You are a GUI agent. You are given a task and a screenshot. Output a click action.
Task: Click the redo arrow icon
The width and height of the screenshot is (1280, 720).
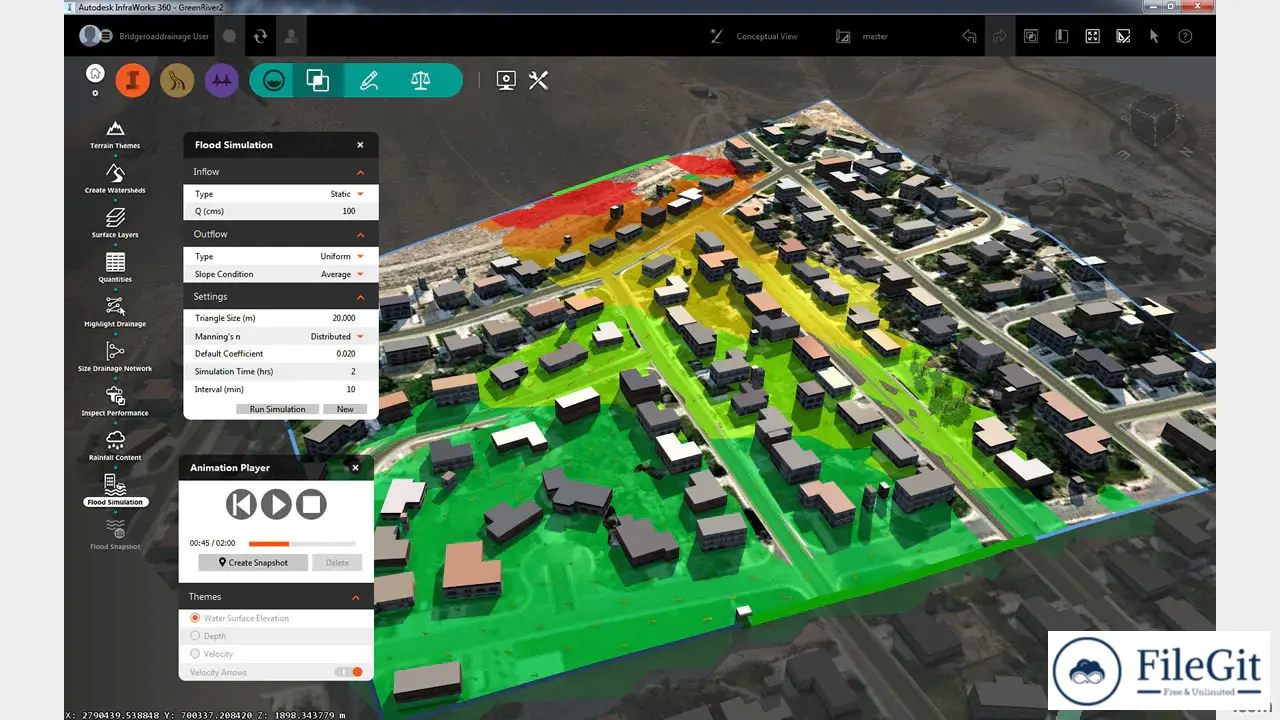coord(999,36)
